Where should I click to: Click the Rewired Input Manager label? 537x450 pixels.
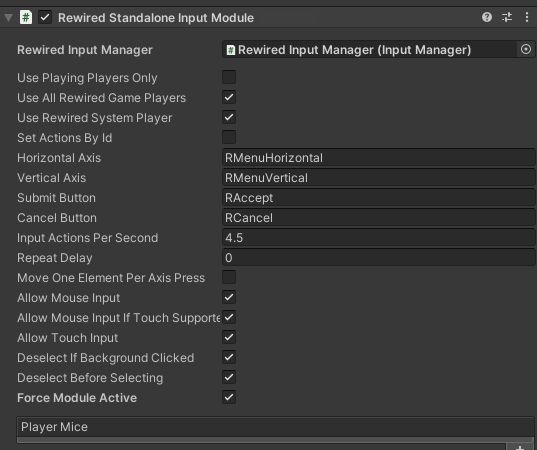click(85, 50)
